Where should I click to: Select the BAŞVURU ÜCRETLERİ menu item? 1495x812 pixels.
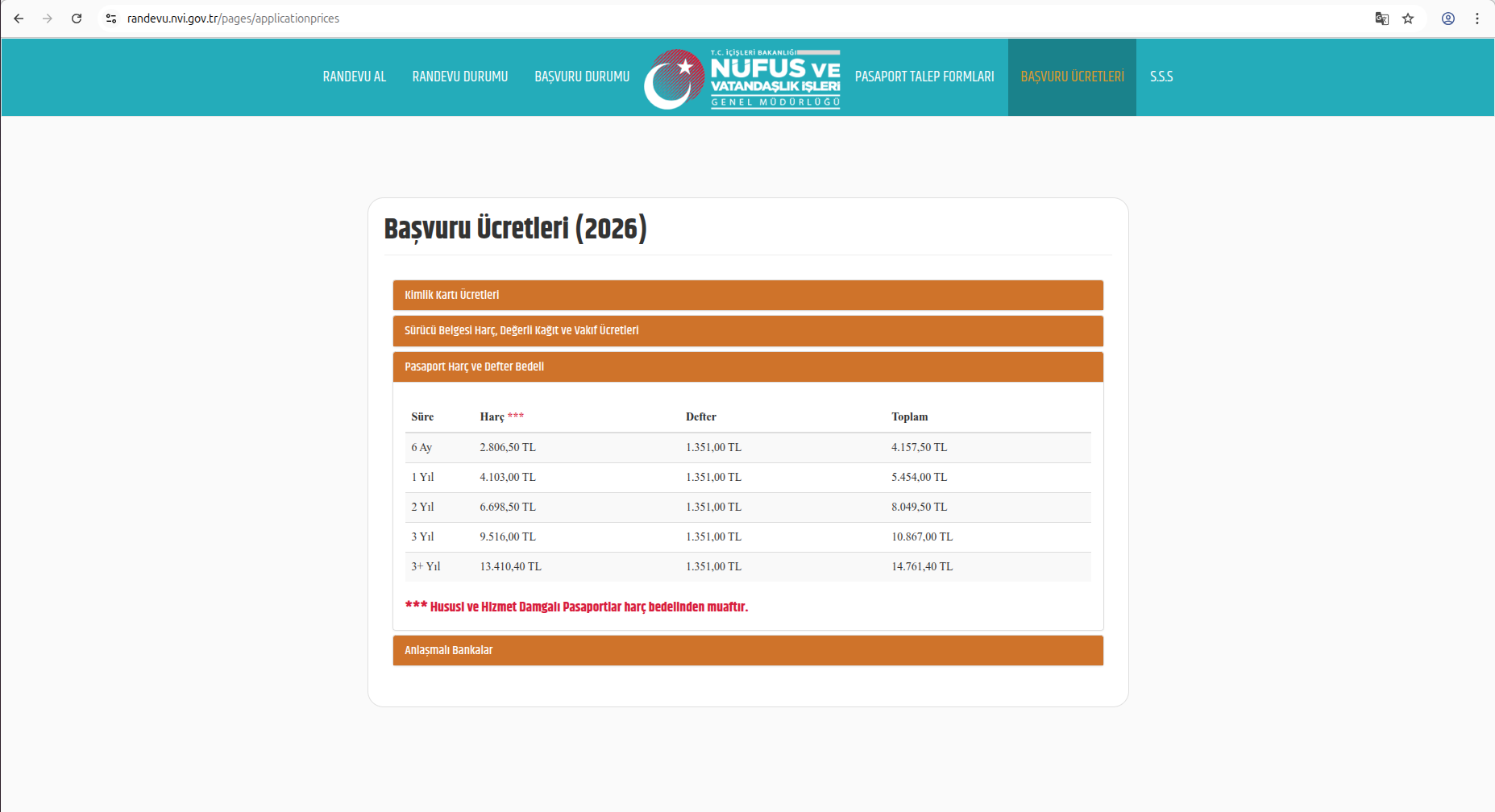click(x=1072, y=77)
